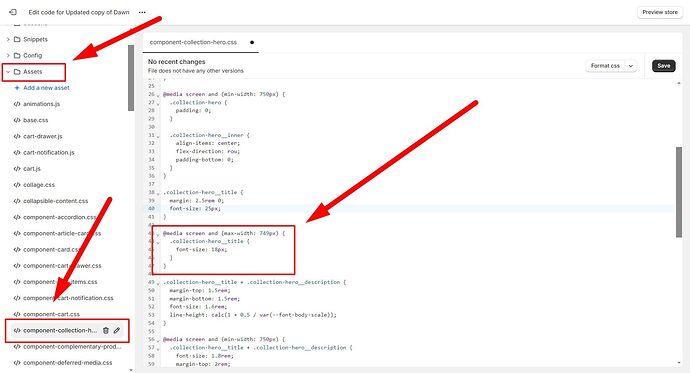The width and height of the screenshot is (690, 373).
Task: Open cart.js file
Action: (32, 169)
